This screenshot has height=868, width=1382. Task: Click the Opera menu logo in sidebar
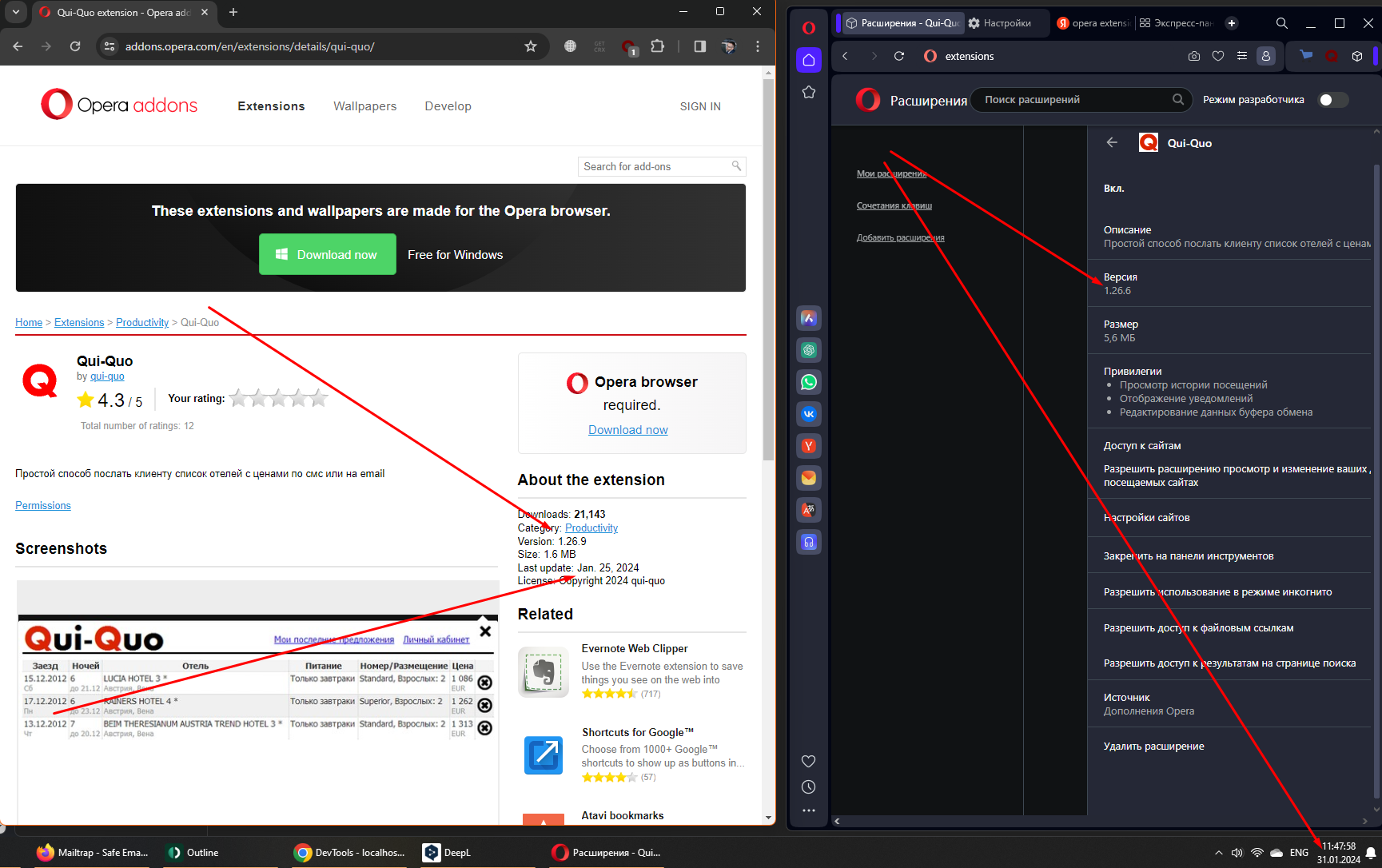tap(809, 27)
